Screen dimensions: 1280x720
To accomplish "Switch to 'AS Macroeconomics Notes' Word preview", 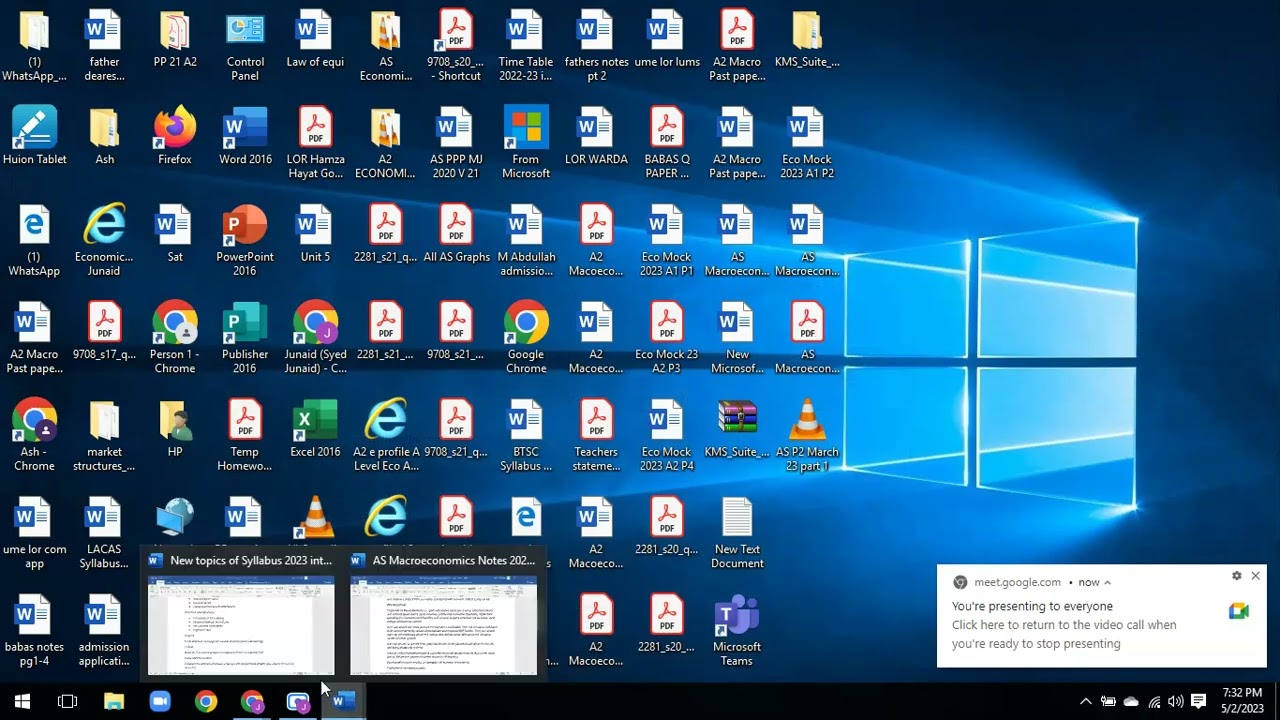I will click(x=443, y=625).
